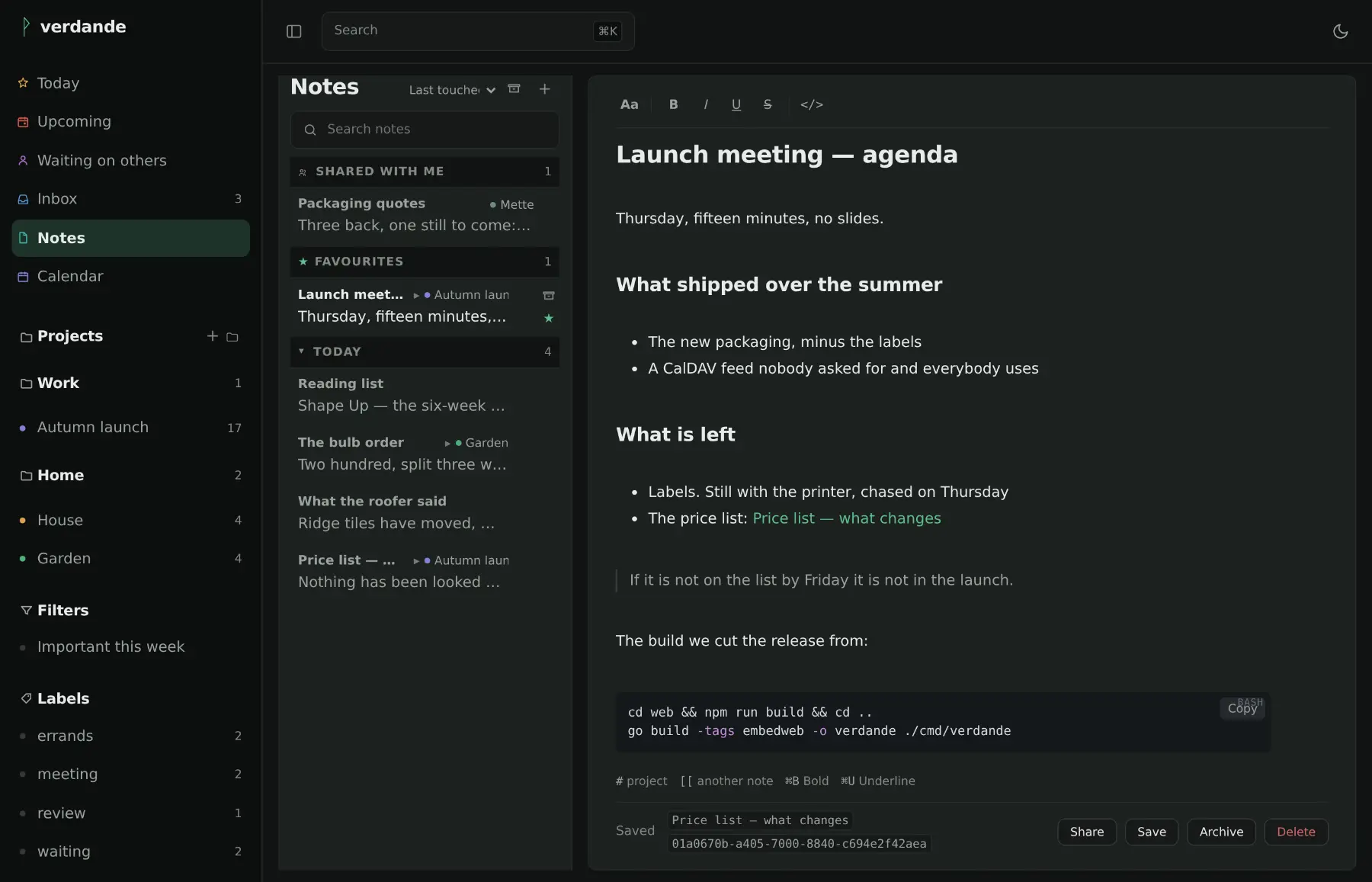Screen dimensions: 1372x882
Task: Open the Calendar view
Action: click(x=130, y=276)
